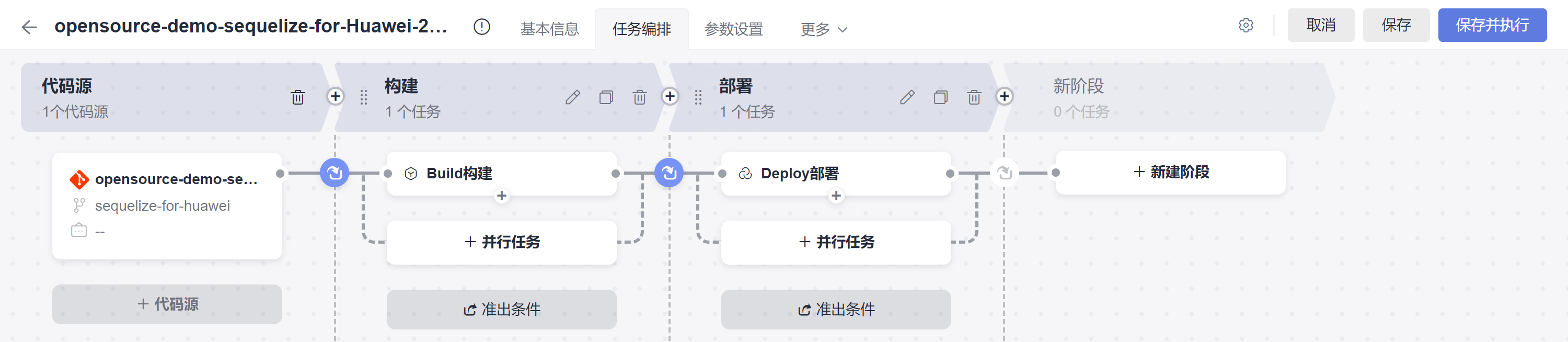This screenshot has width=1568, height=342.
Task: Go back with the left arrow icon
Action: pyautogui.click(x=29, y=27)
